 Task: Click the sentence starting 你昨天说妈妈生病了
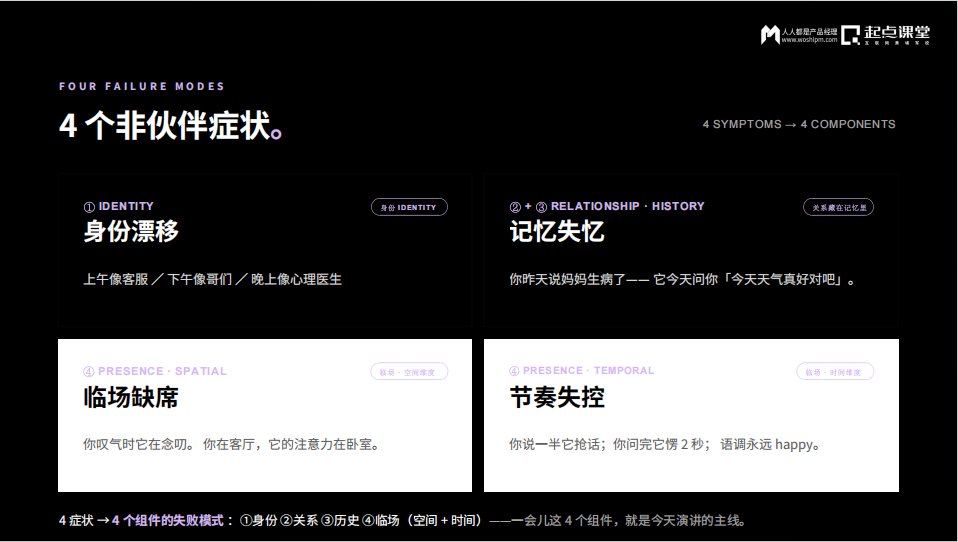tap(682, 279)
